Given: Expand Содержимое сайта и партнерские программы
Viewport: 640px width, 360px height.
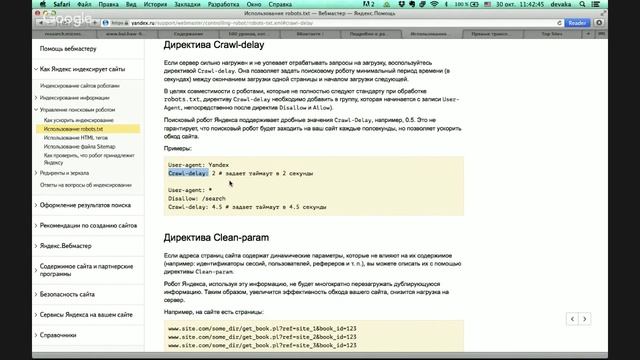Looking at the screenshot, I should (36, 270).
